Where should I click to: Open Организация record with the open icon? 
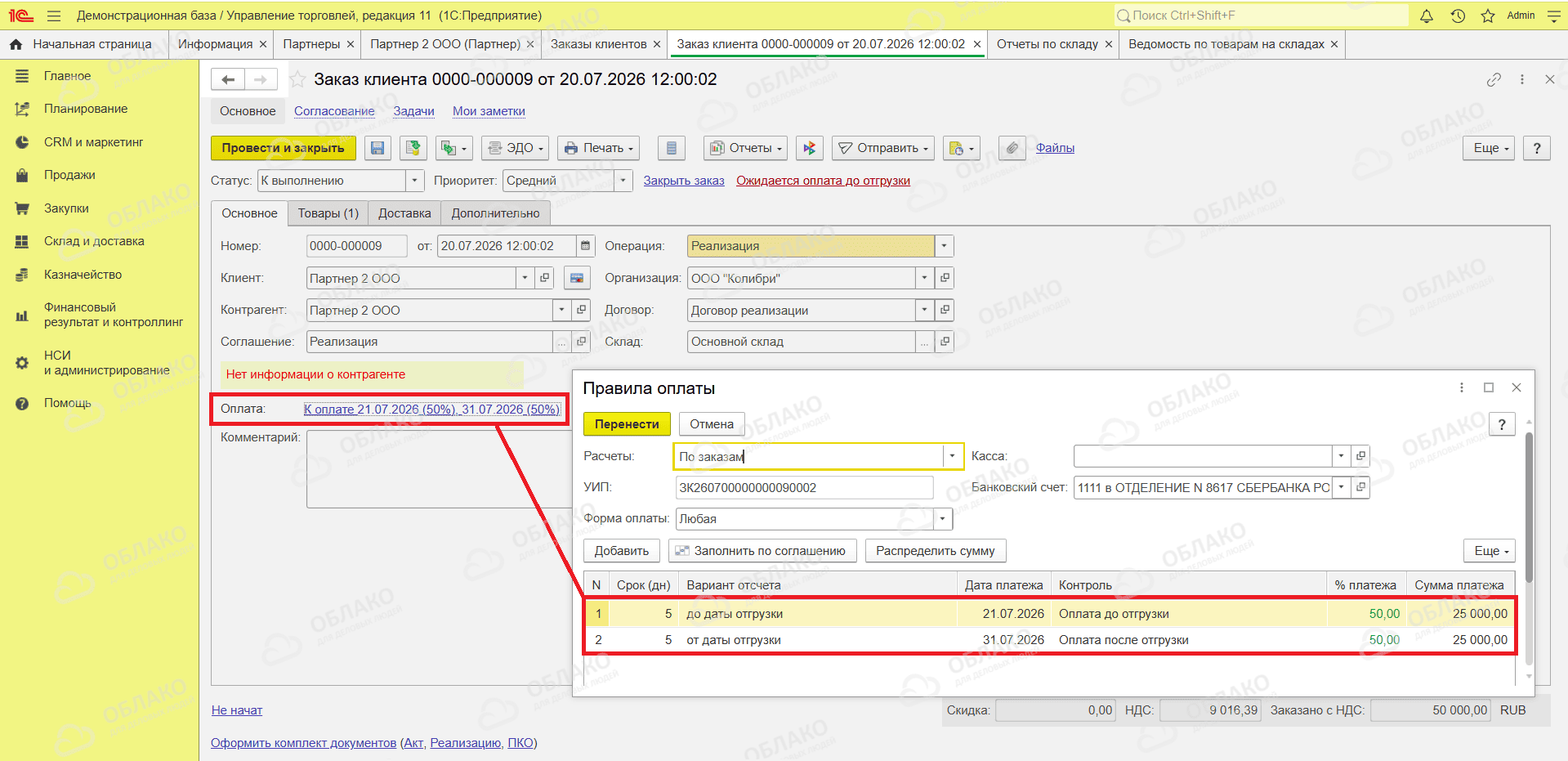click(945, 278)
